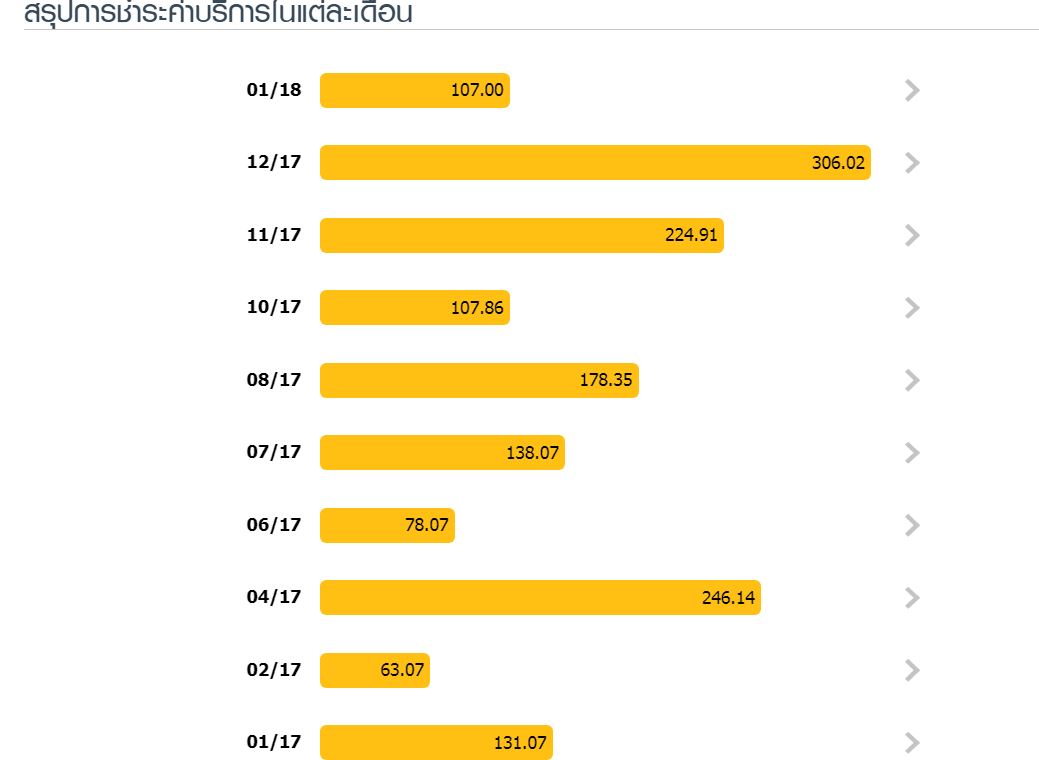This screenshot has width=1039, height=760.
Task: Click the 06/17 right chevron
Action: pos(912,525)
